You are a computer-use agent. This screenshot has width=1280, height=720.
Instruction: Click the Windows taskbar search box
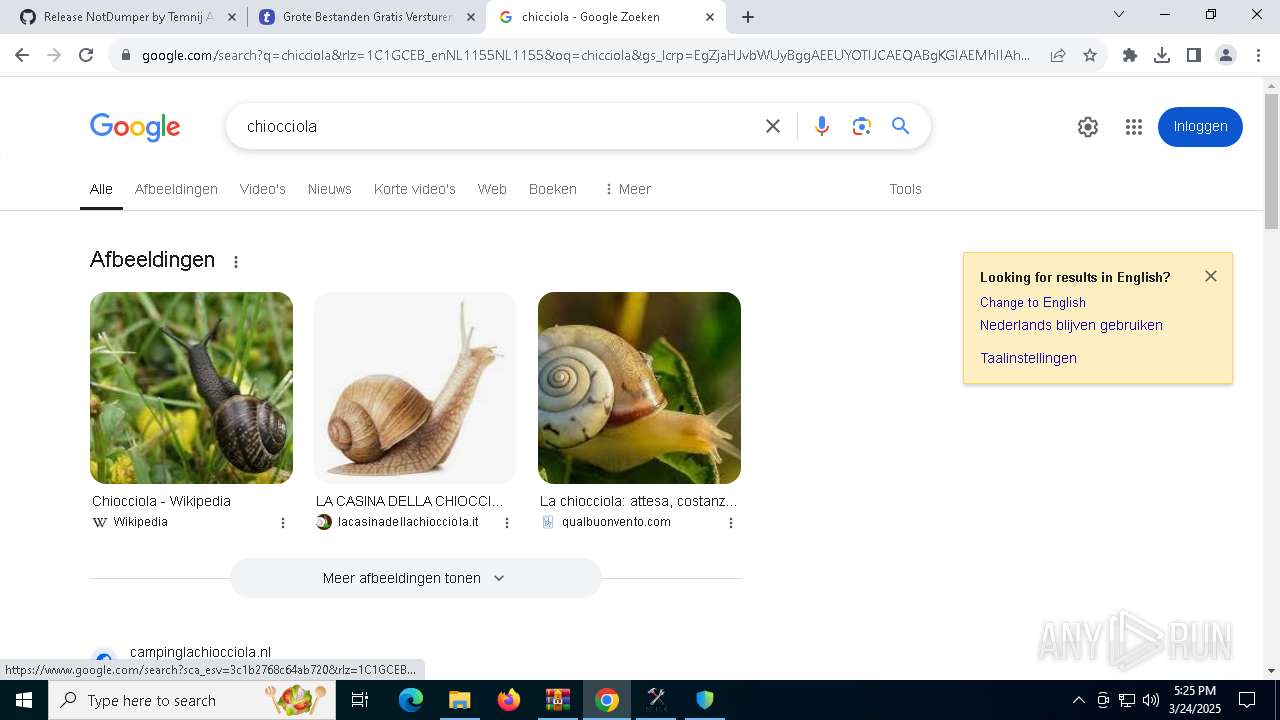tap(190, 700)
